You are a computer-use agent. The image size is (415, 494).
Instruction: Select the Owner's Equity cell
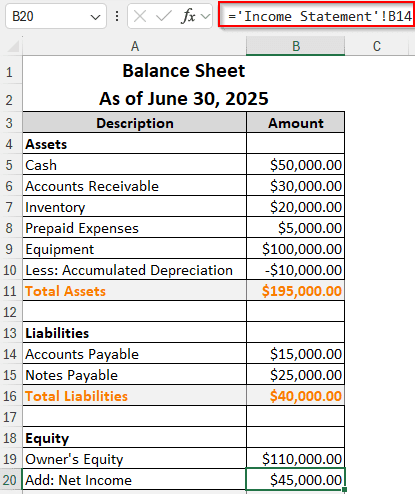point(135,459)
